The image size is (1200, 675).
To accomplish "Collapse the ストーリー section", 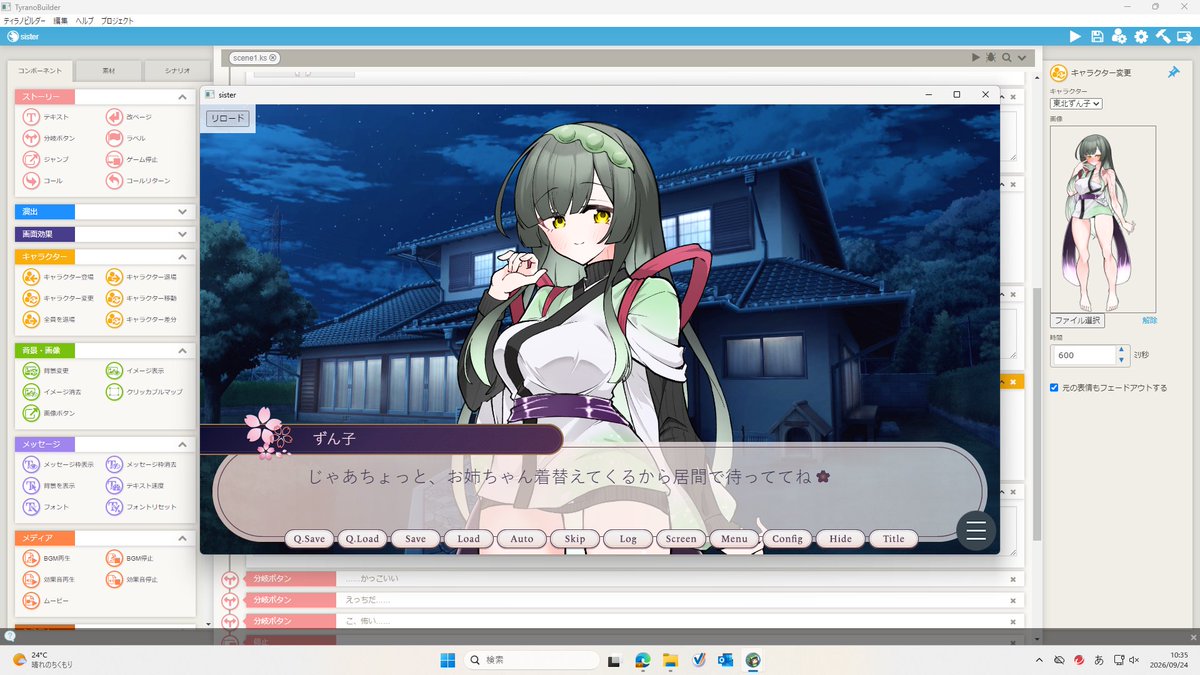I will tap(182, 97).
